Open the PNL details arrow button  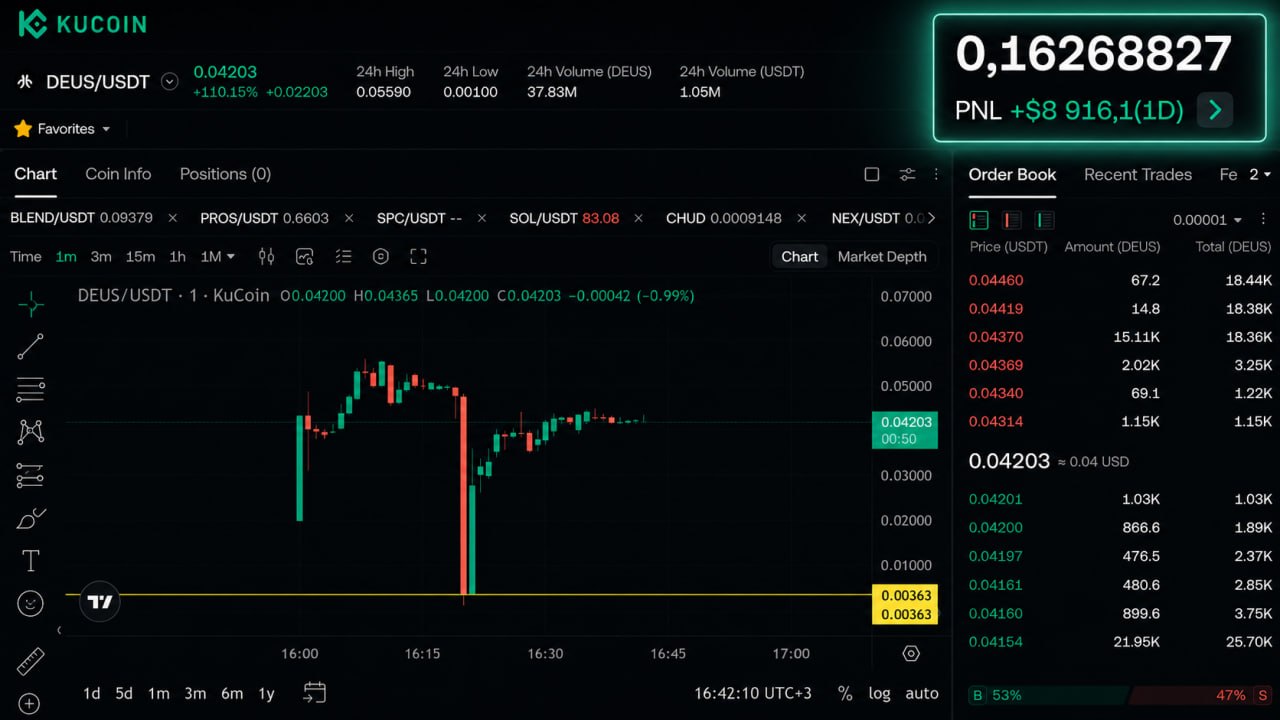point(1215,110)
